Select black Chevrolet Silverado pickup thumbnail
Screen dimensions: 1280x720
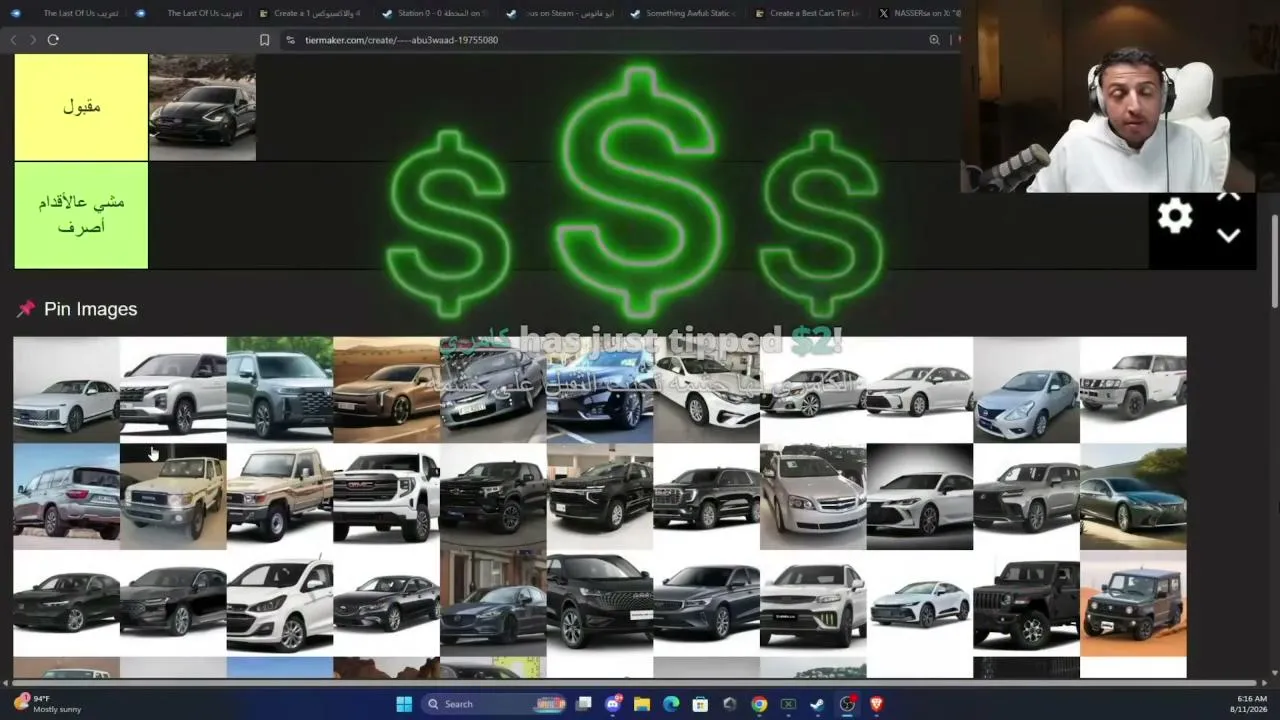pyautogui.click(x=493, y=496)
